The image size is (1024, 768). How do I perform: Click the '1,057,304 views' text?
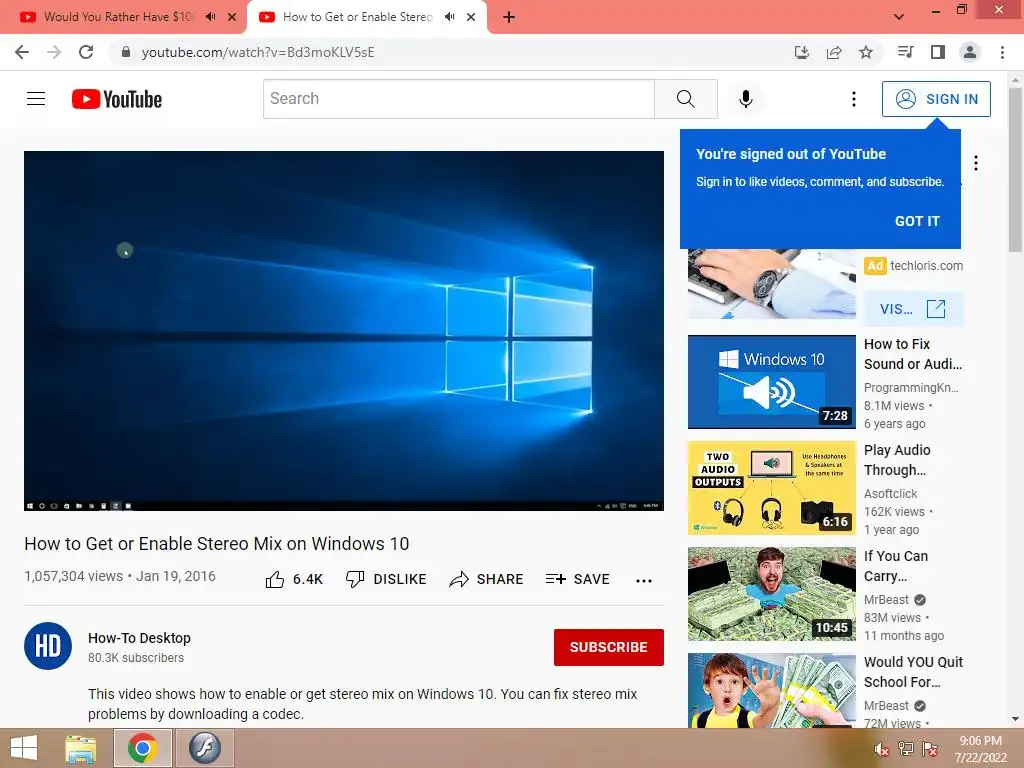(x=73, y=576)
